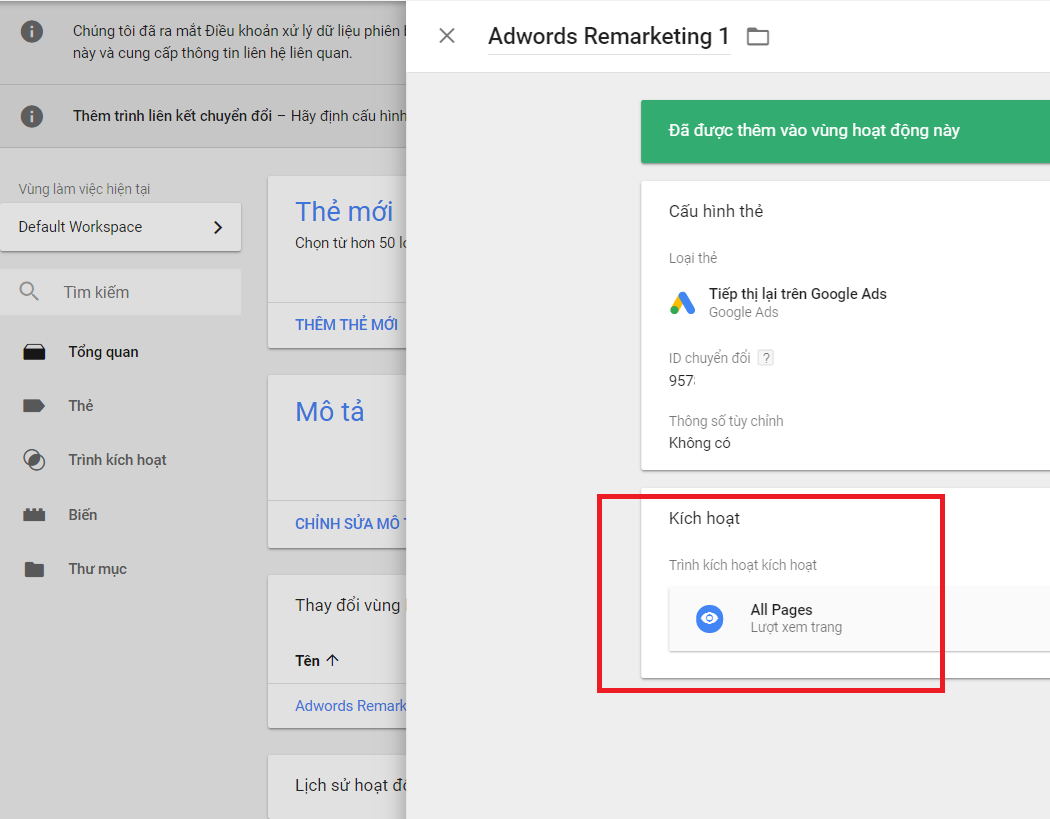Image resolution: width=1050 pixels, height=819 pixels.
Task: Edit the tag name Adwords Remarketing 1
Action: click(x=609, y=36)
